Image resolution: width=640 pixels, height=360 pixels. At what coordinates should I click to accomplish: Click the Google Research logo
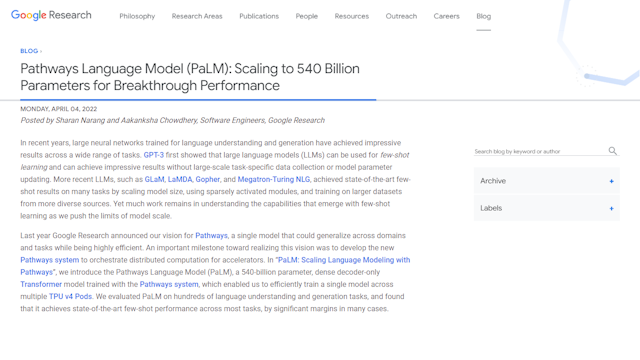tap(51, 15)
